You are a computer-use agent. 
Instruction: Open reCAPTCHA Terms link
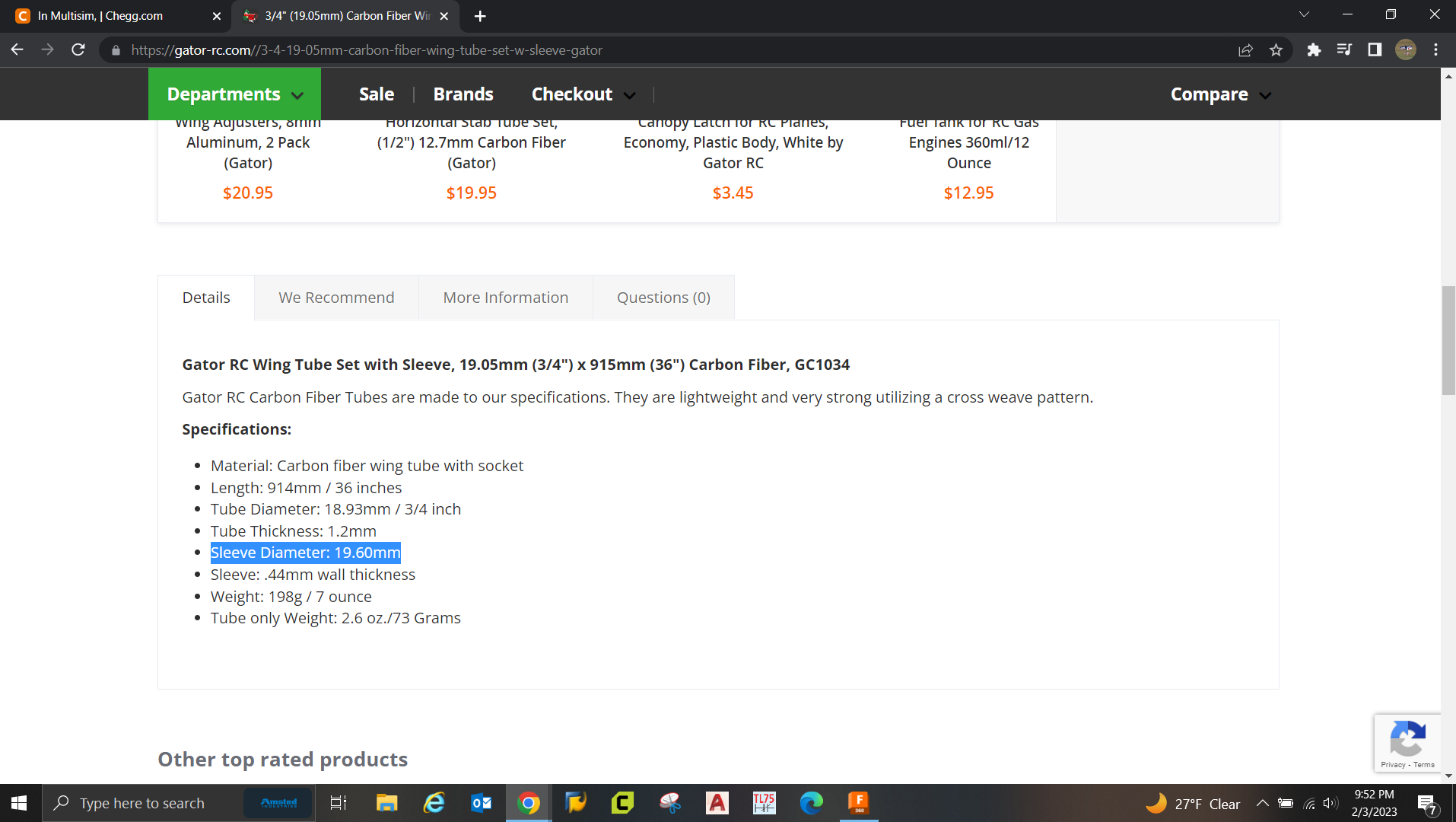pyautogui.click(x=1425, y=764)
